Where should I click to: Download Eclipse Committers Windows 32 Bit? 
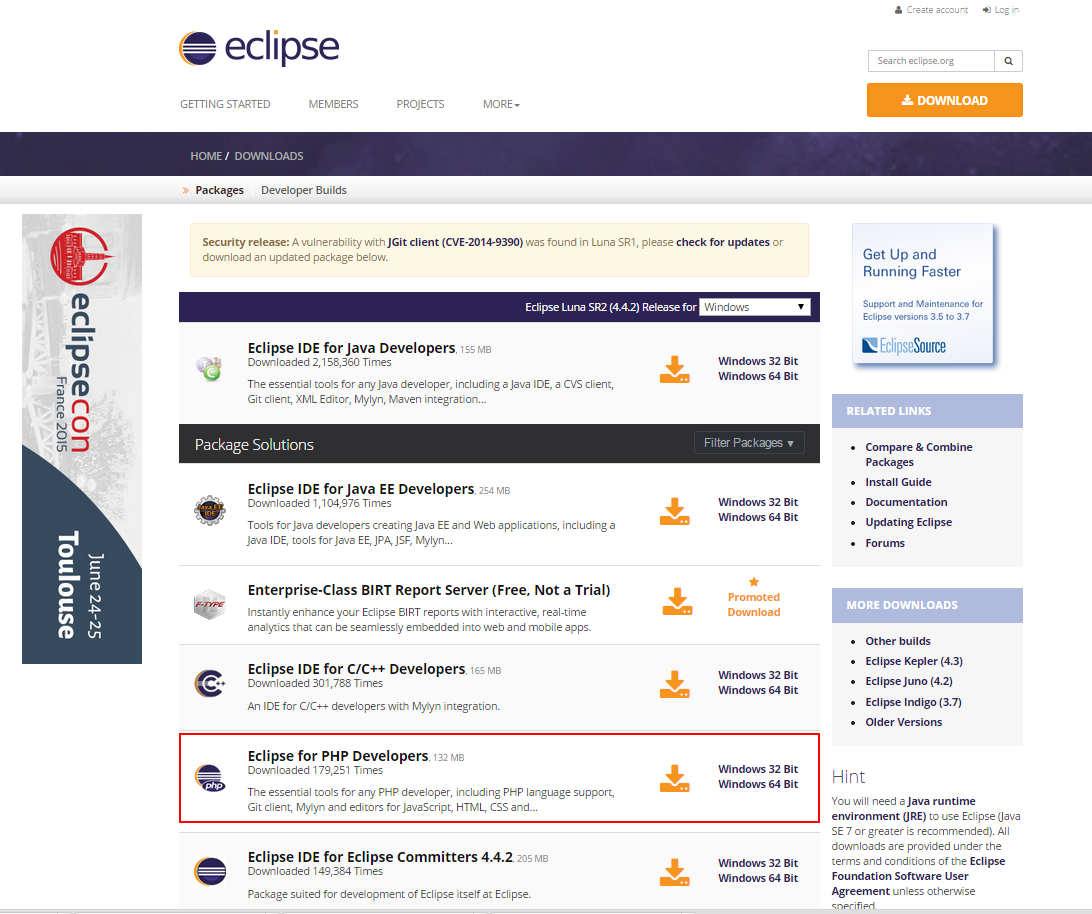tap(758, 863)
